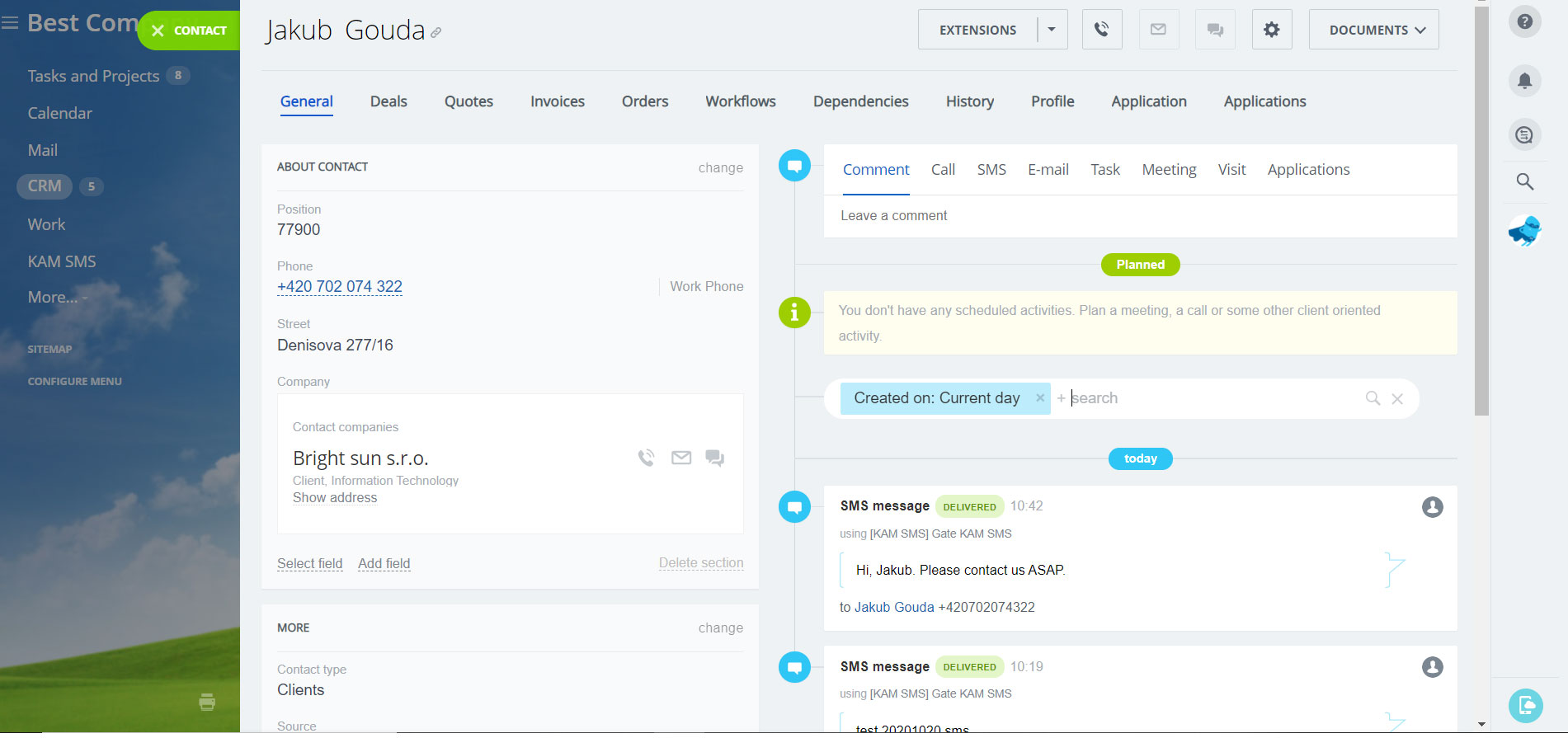The width and height of the screenshot is (1568, 738).
Task: Click the help question mark icon
Action: click(1524, 21)
